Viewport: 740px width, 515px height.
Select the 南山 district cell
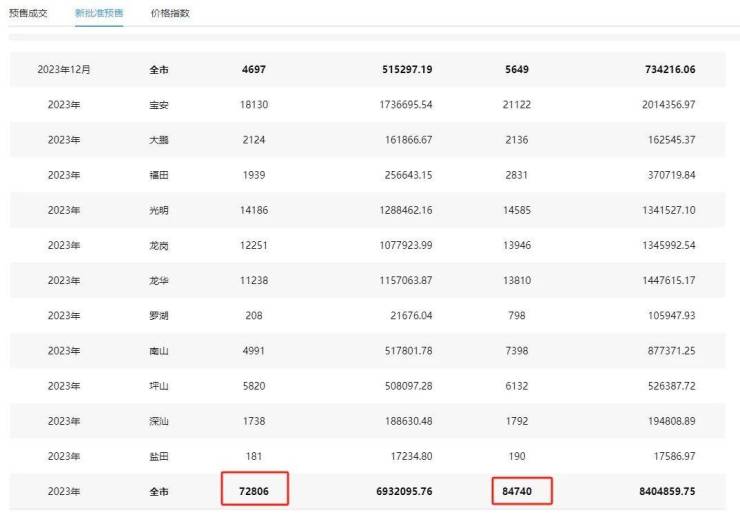pyautogui.click(x=159, y=351)
